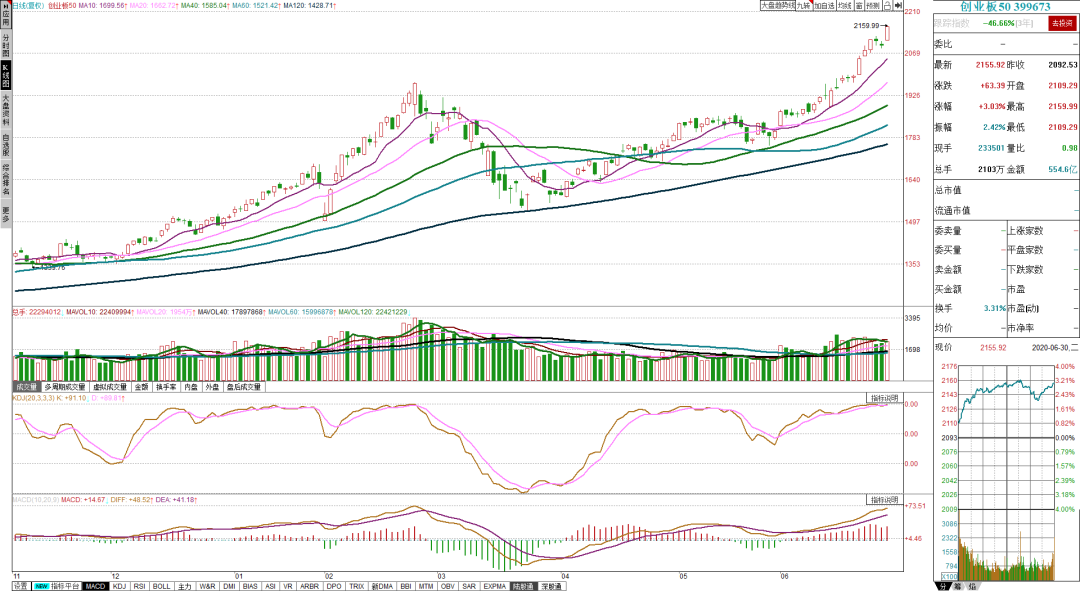
Task: Select the MTM indicator tab
Action: (426, 586)
